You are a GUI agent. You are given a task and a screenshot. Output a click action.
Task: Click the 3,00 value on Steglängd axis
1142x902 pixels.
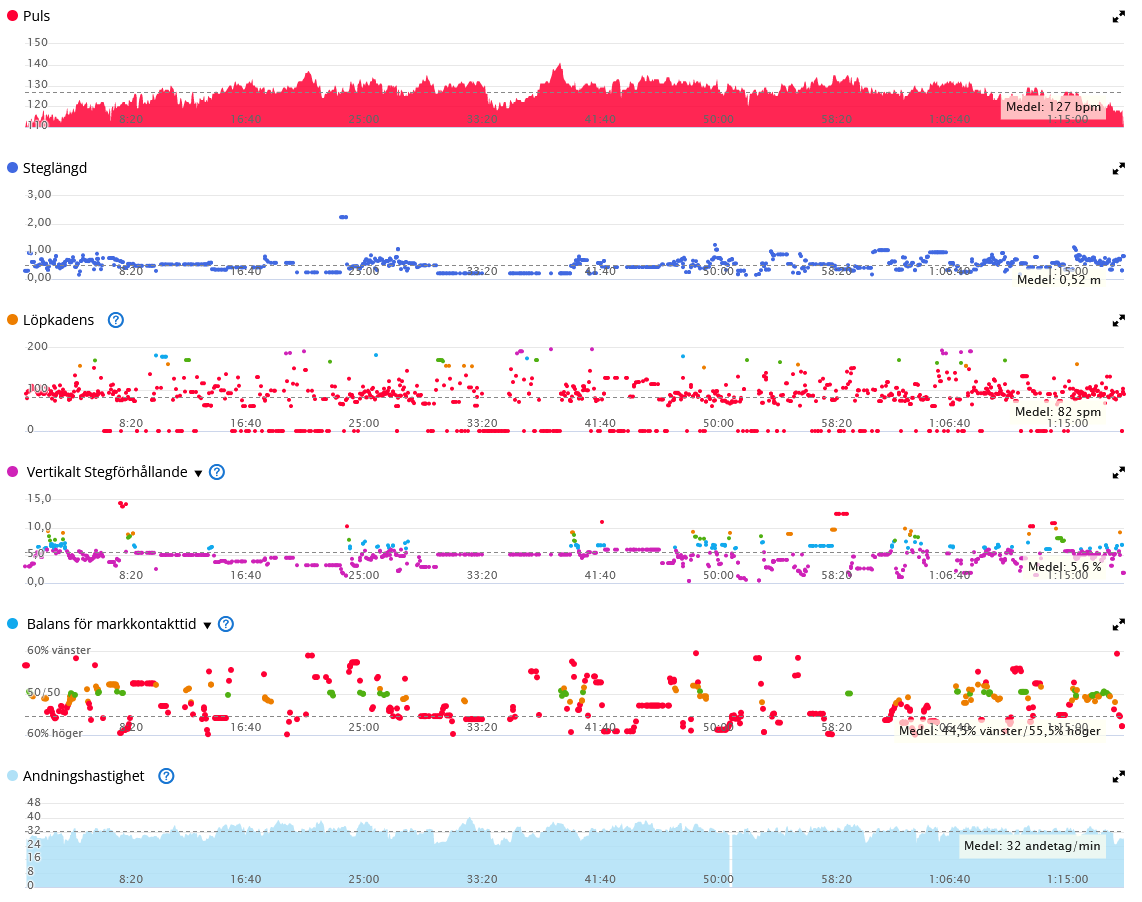[39, 194]
